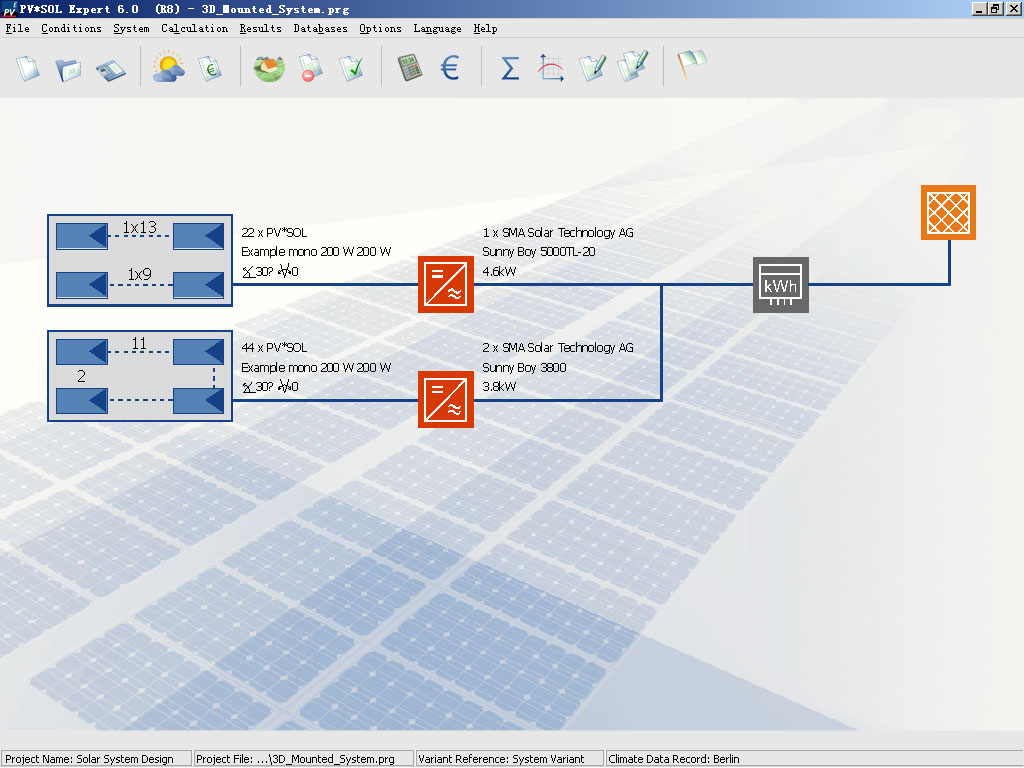Open economic efficiency euro symbol icon
Image resolution: width=1024 pixels, height=768 pixels.
(x=450, y=68)
